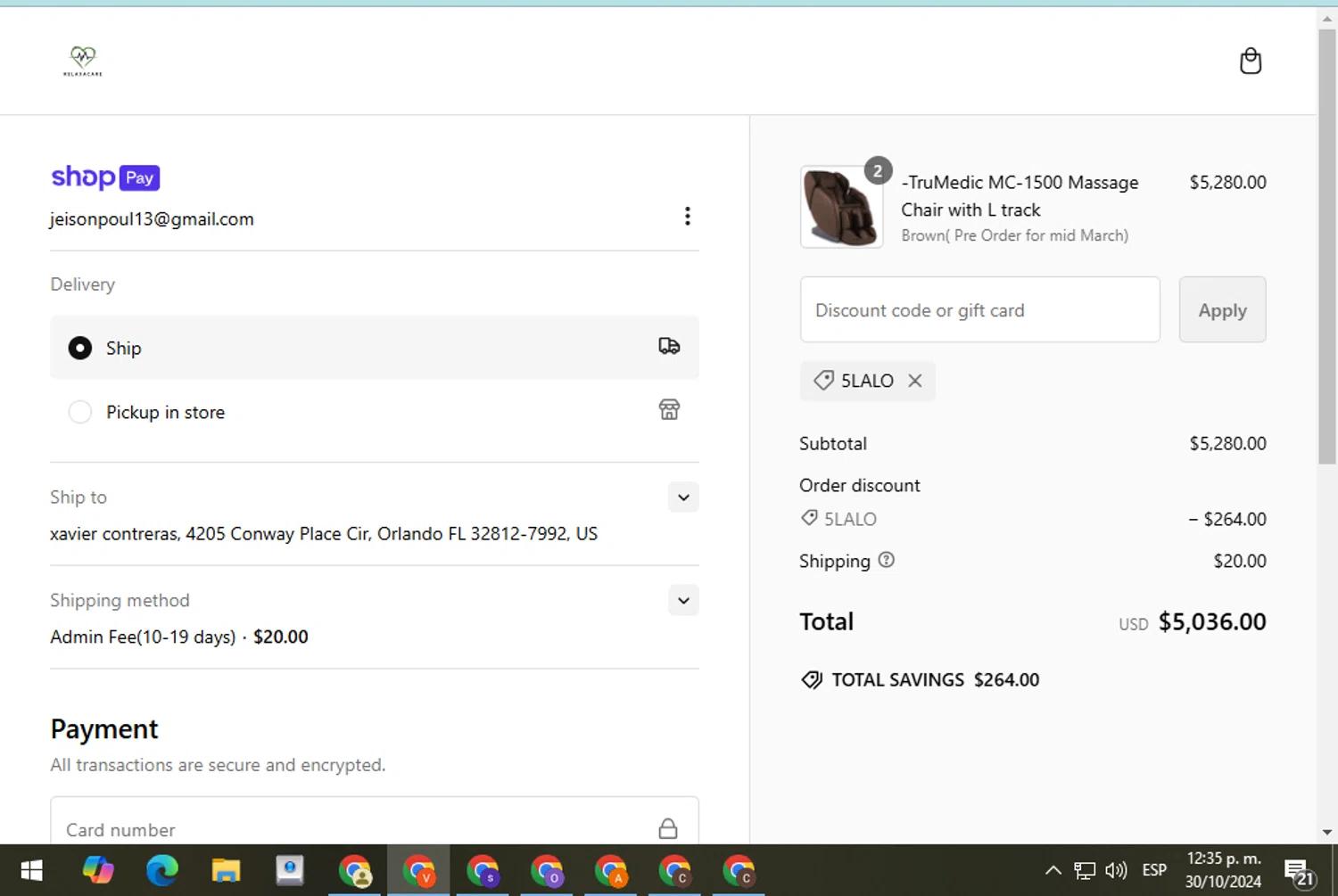Click the lock icon in the Card number field
Image resolution: width=1338 pixels, height=896 pixels.
pyautogui.click(x=667, y=829)
